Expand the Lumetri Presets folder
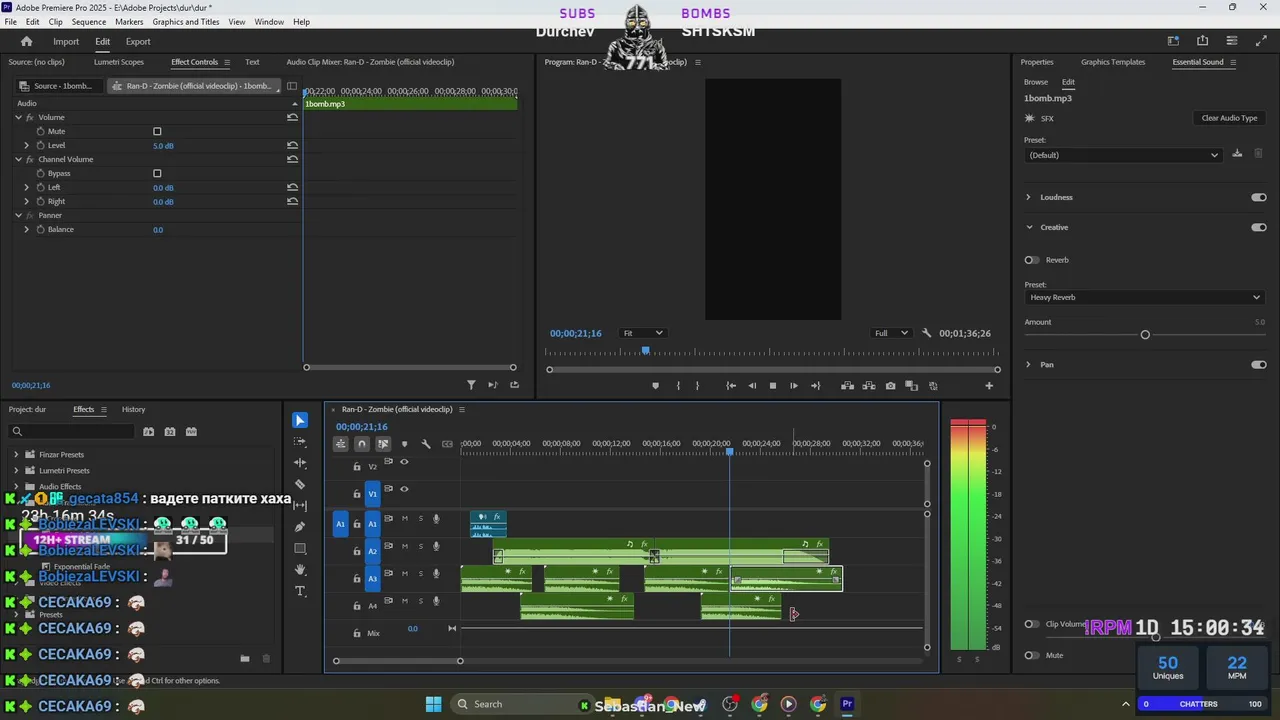The image size is (1280, 720). (x=16, y=470)
